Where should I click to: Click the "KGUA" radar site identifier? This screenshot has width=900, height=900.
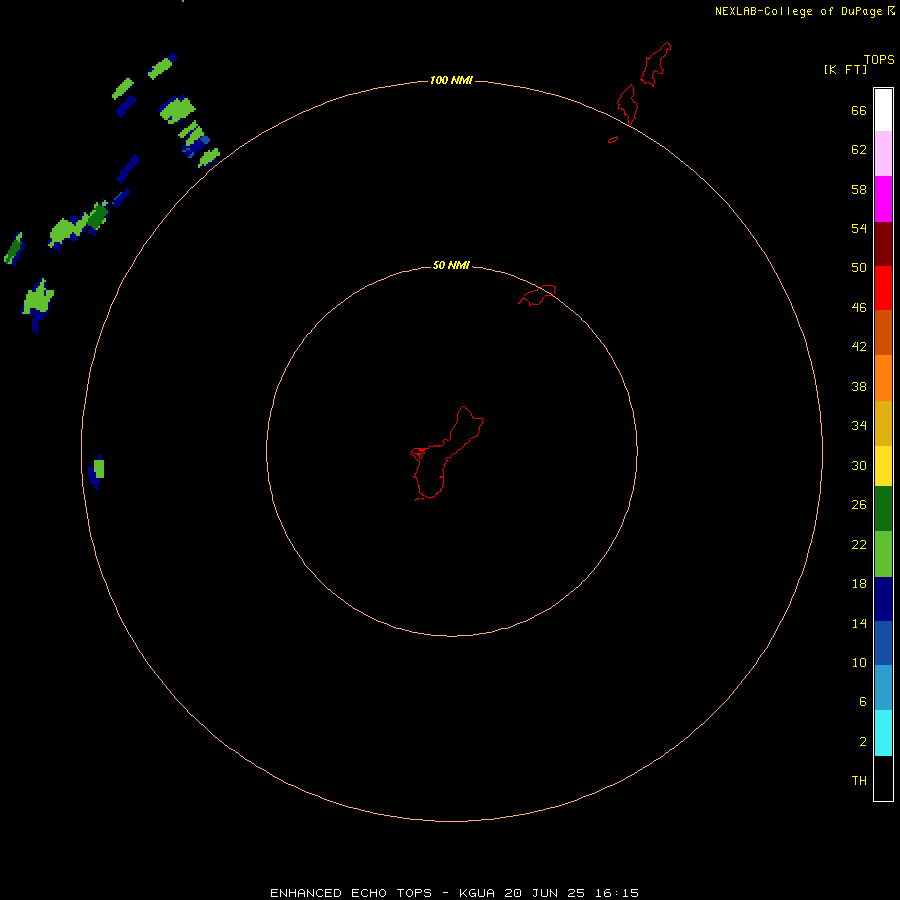pyautogui.click(x=476, y=893)
